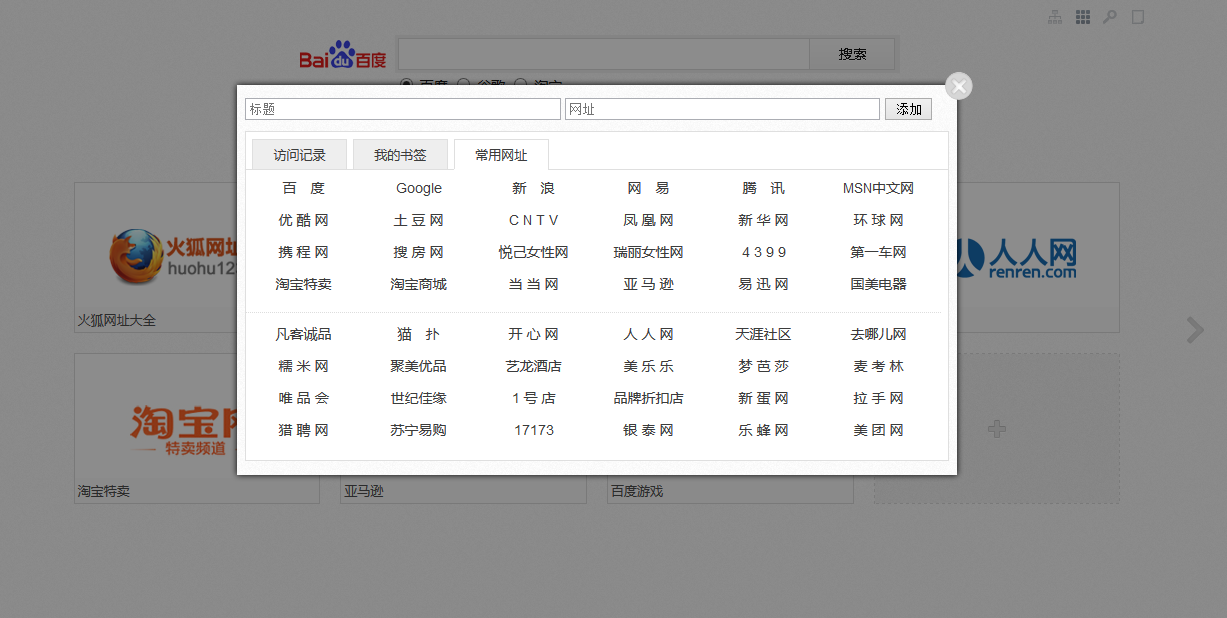Pick the 聚美优品 link
This screenshot has width=1227, height=618.
point(419,366)
